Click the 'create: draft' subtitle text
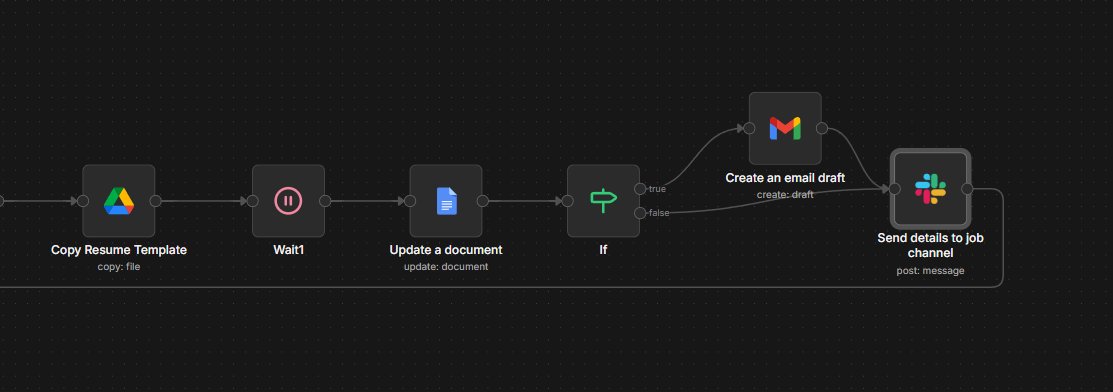 pos(785,195)
